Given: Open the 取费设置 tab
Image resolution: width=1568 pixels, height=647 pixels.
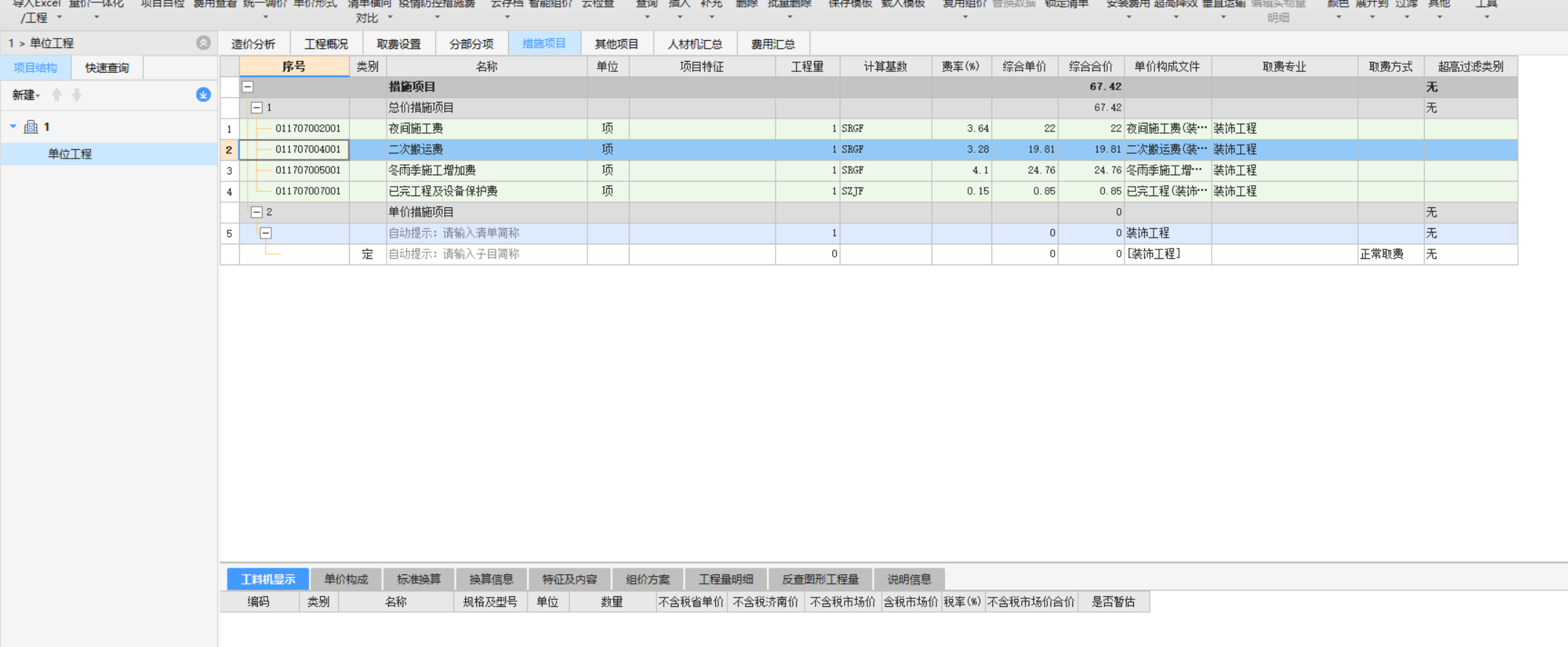Looking at the screenshot, I should [399, 44].
